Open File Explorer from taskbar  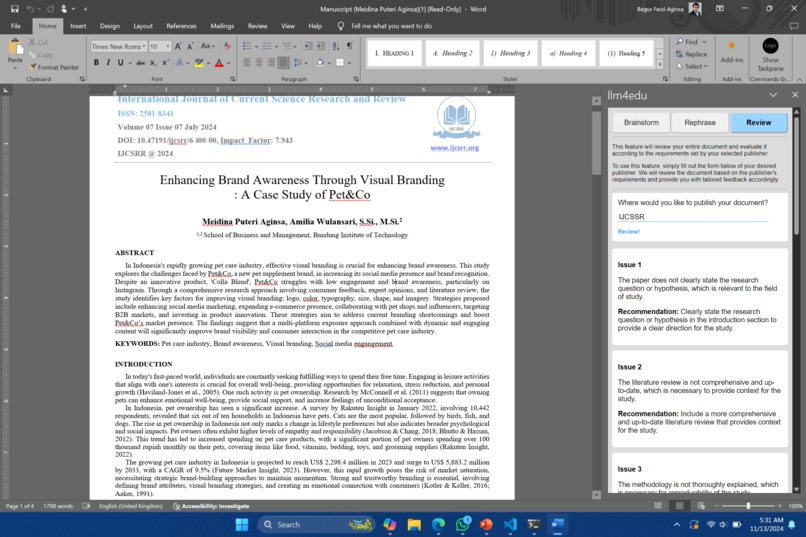tap(414, 525)
